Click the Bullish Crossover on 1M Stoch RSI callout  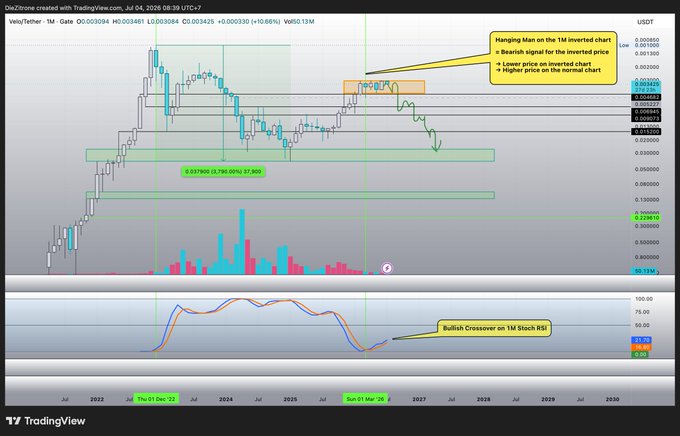point(494,328)
